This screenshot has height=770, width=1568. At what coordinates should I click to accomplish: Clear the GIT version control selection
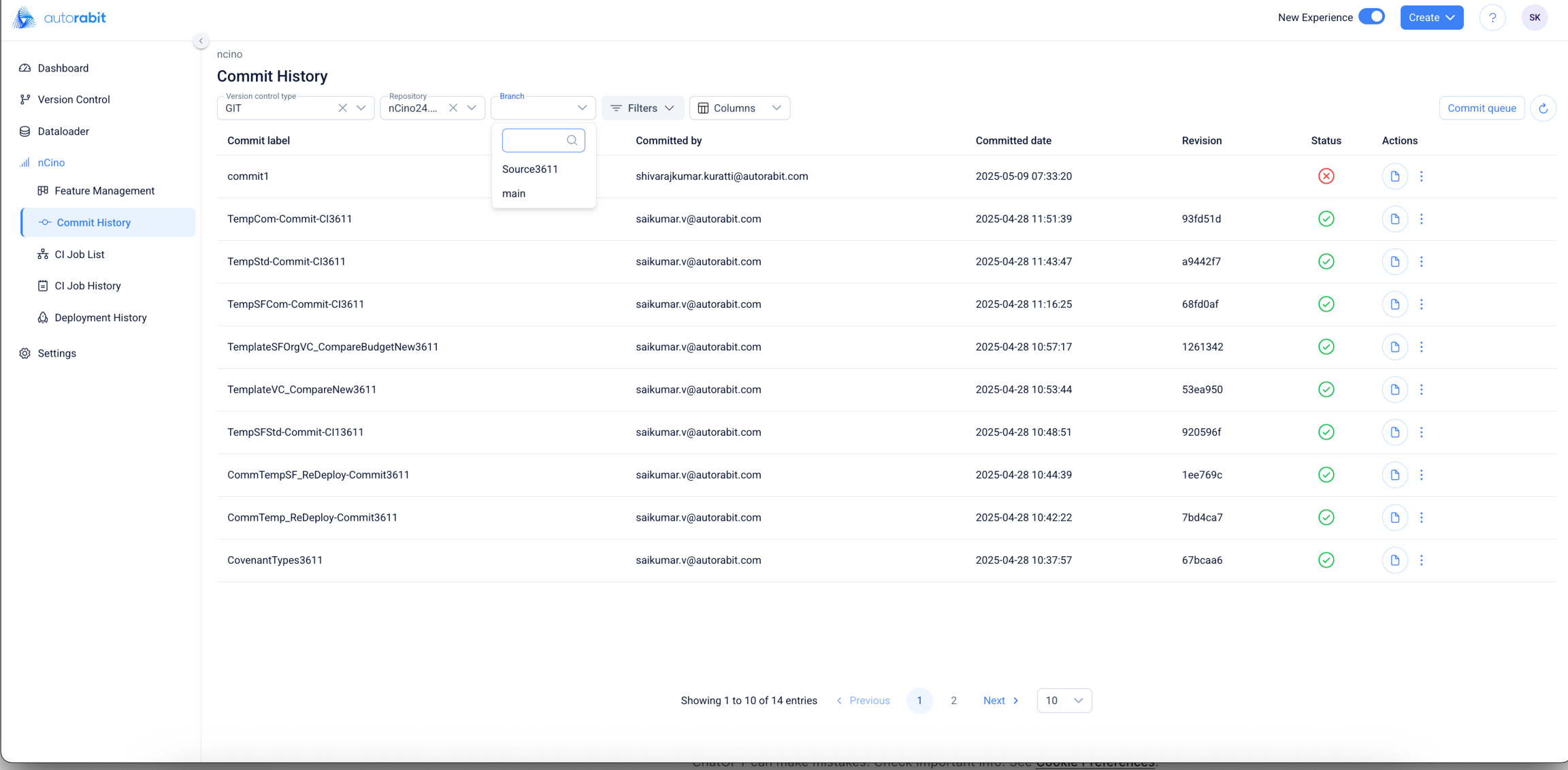coord(342,108)
